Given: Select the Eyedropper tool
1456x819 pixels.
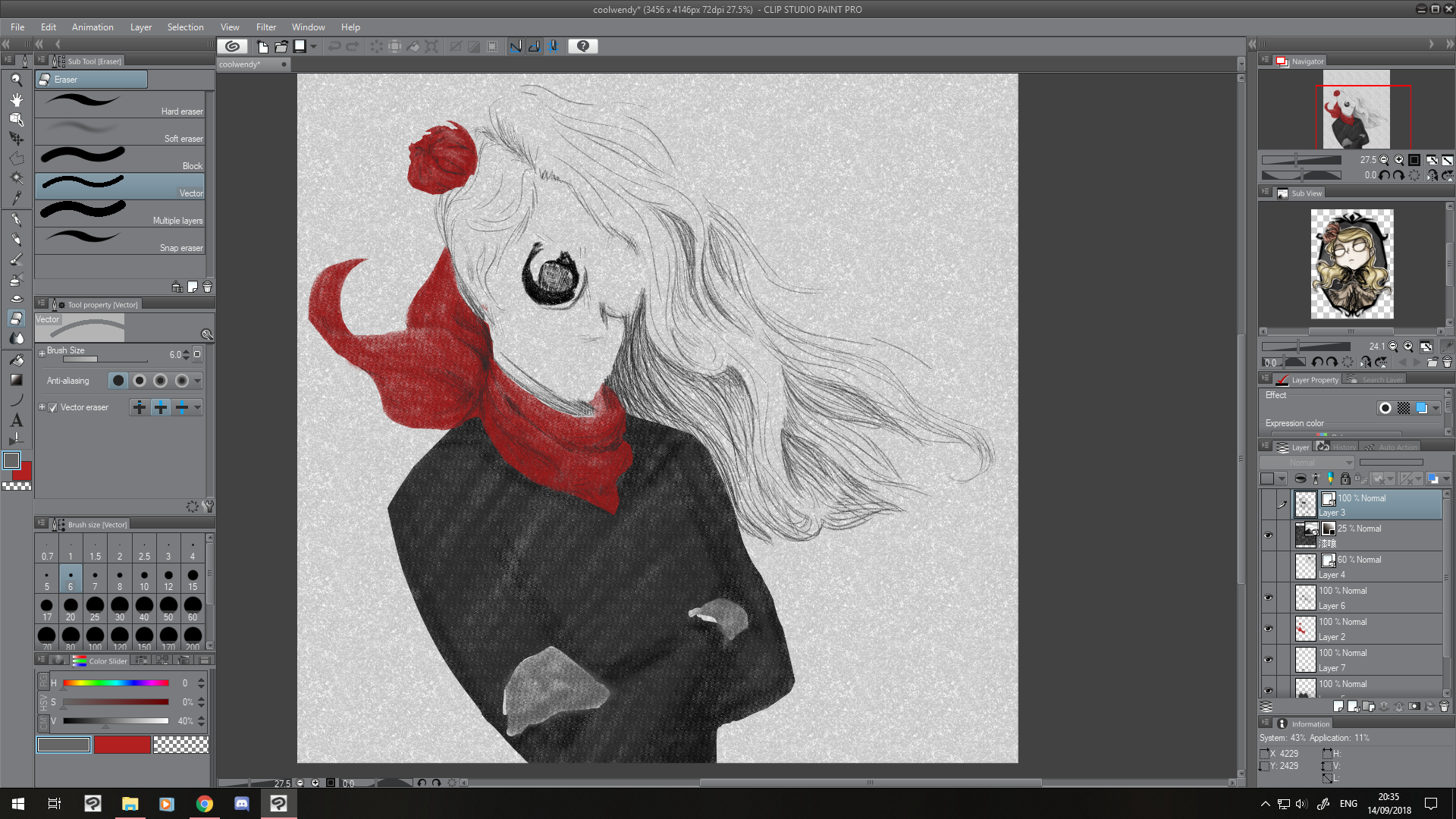Looking at the screenshot, I should [16, 197].
